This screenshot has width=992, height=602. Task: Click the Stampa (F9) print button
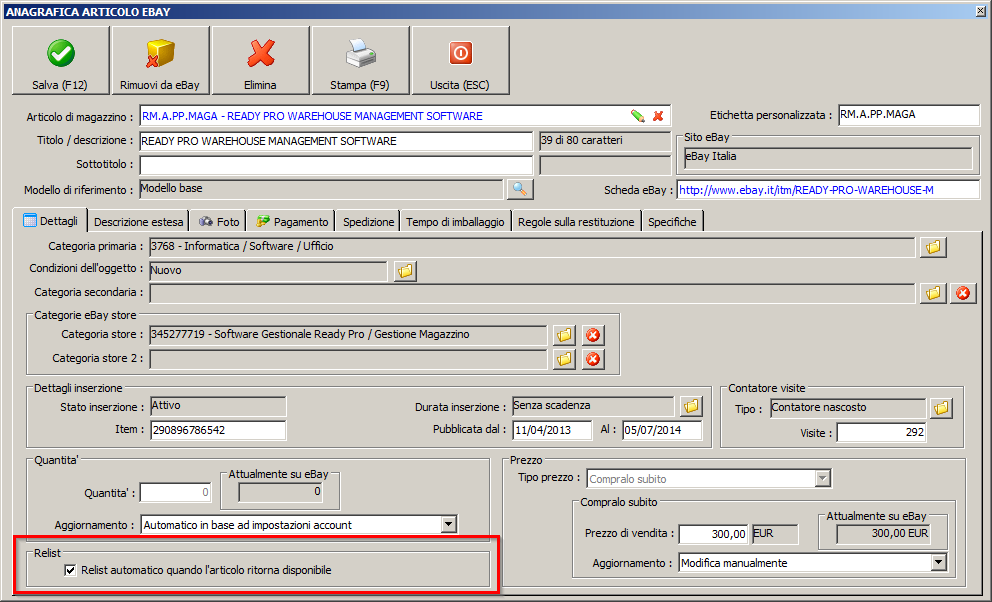[360, 61]
